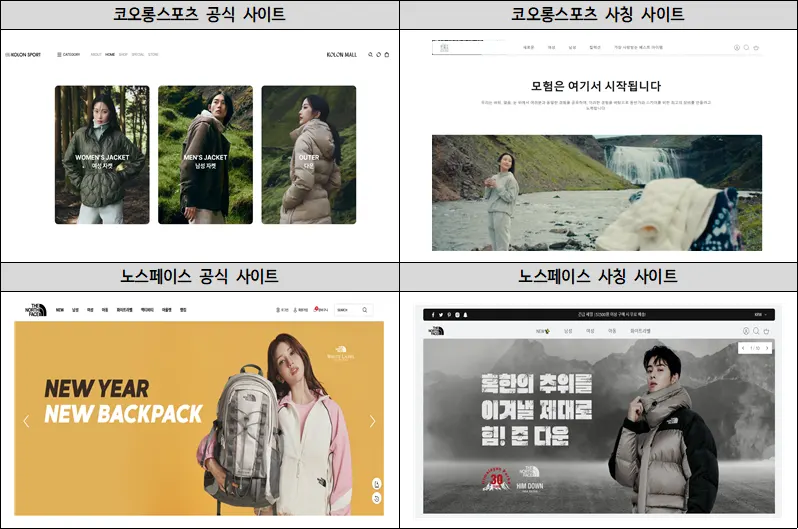Open the KRW currency dropdown
Viewport: 798px width, 529px height.
(760, 315)
